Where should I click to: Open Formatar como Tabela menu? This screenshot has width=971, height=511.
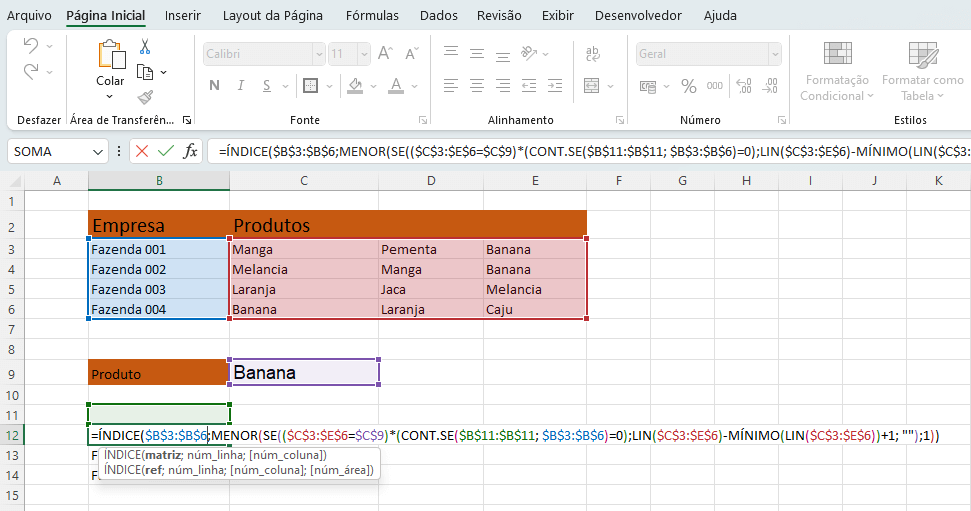[923, 71]
